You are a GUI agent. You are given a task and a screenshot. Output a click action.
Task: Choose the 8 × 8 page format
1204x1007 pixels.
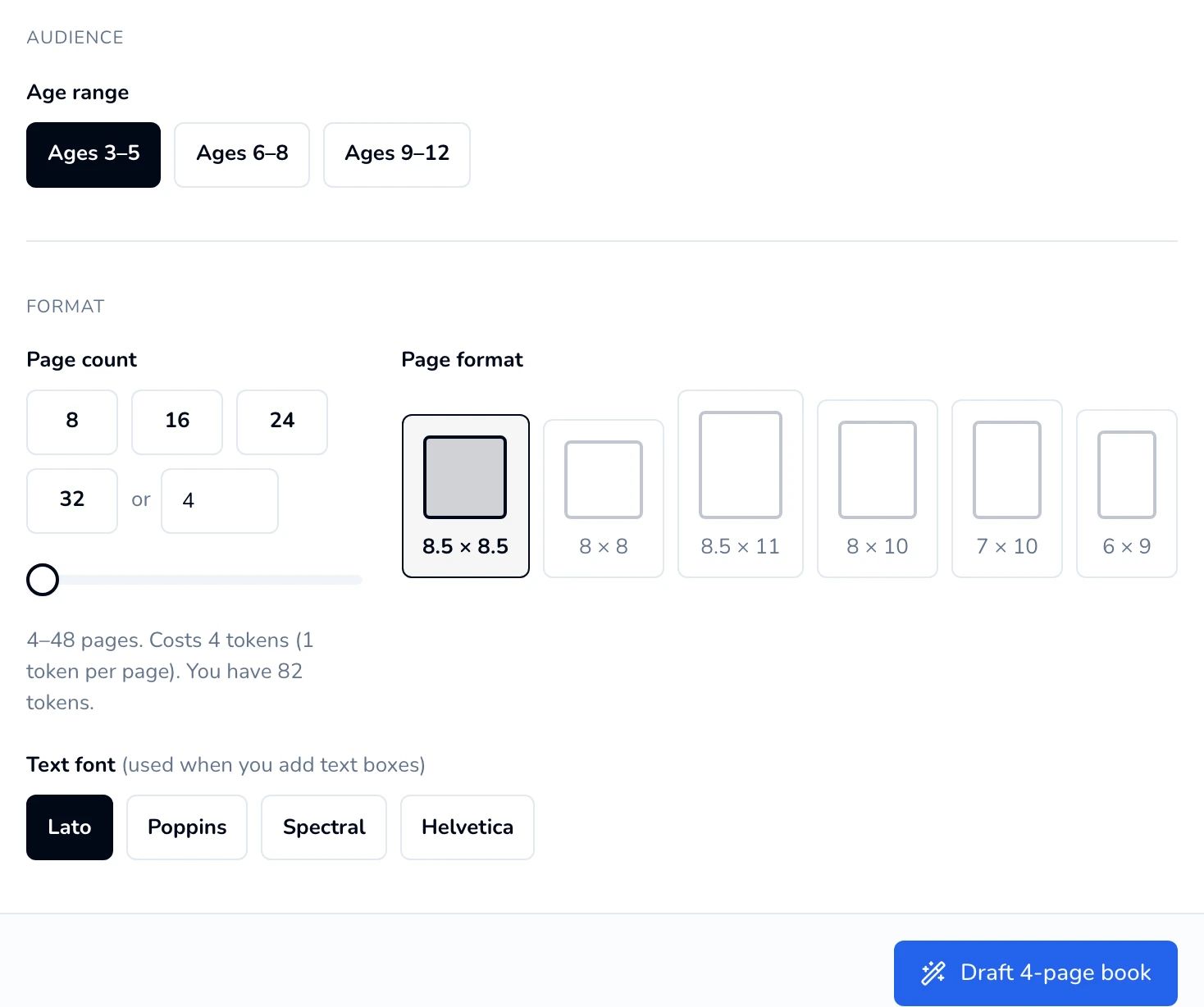pos(604,499)
